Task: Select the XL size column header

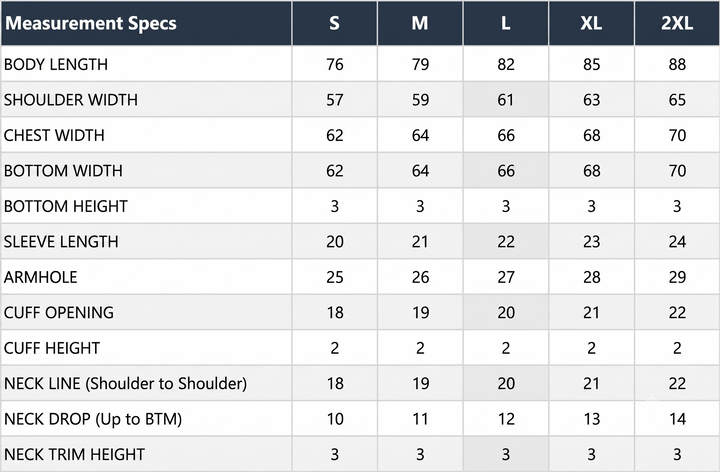Action: [591, 23]
